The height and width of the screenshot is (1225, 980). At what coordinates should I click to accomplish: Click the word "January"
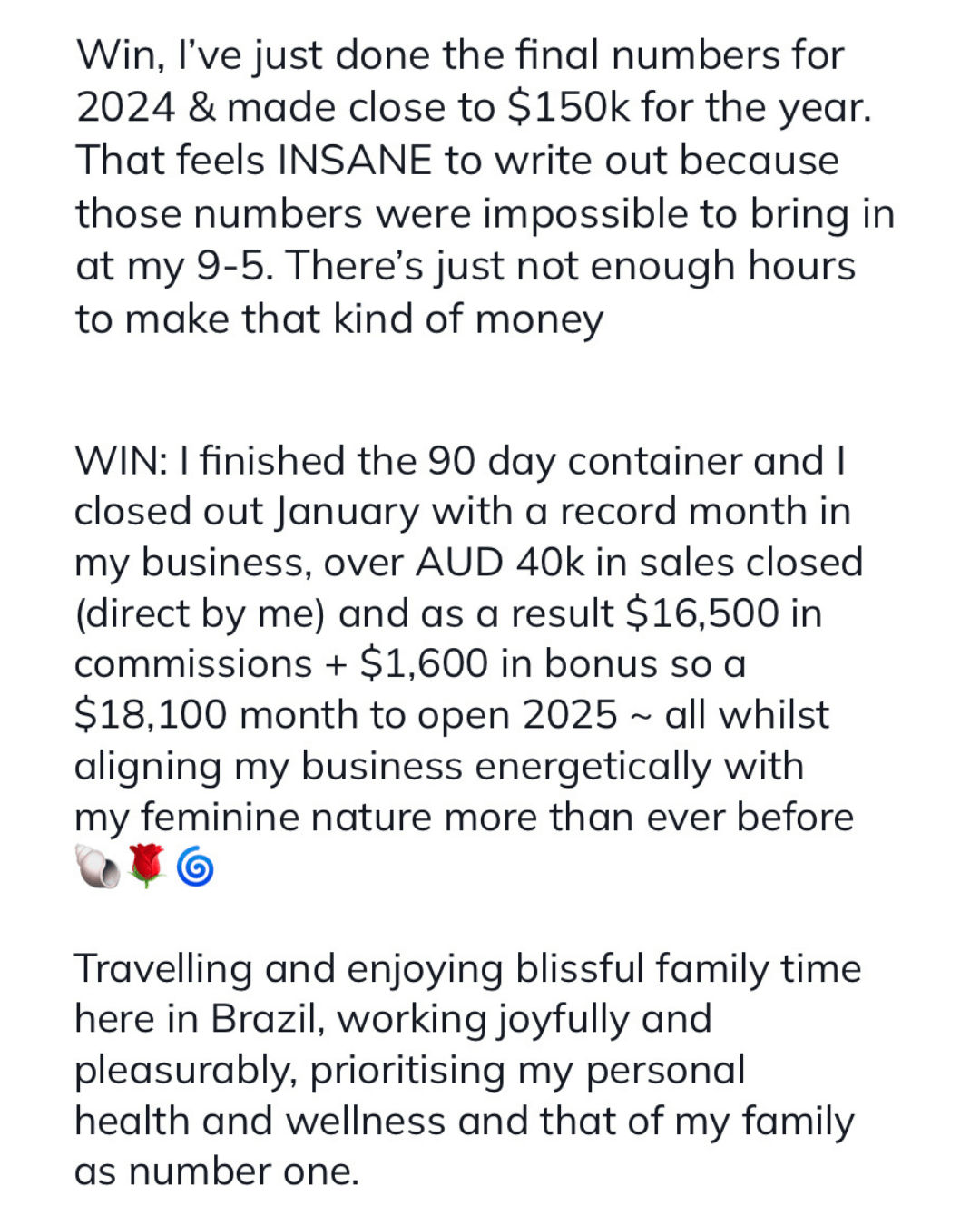coord(348,512)
